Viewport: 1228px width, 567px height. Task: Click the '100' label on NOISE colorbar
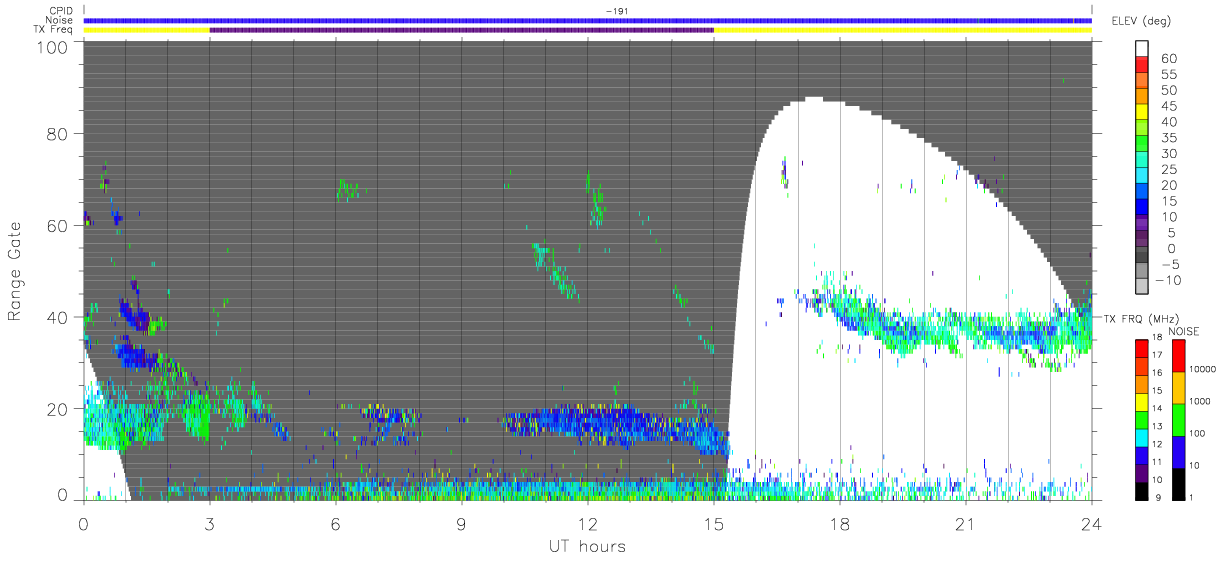(1197, 433)
